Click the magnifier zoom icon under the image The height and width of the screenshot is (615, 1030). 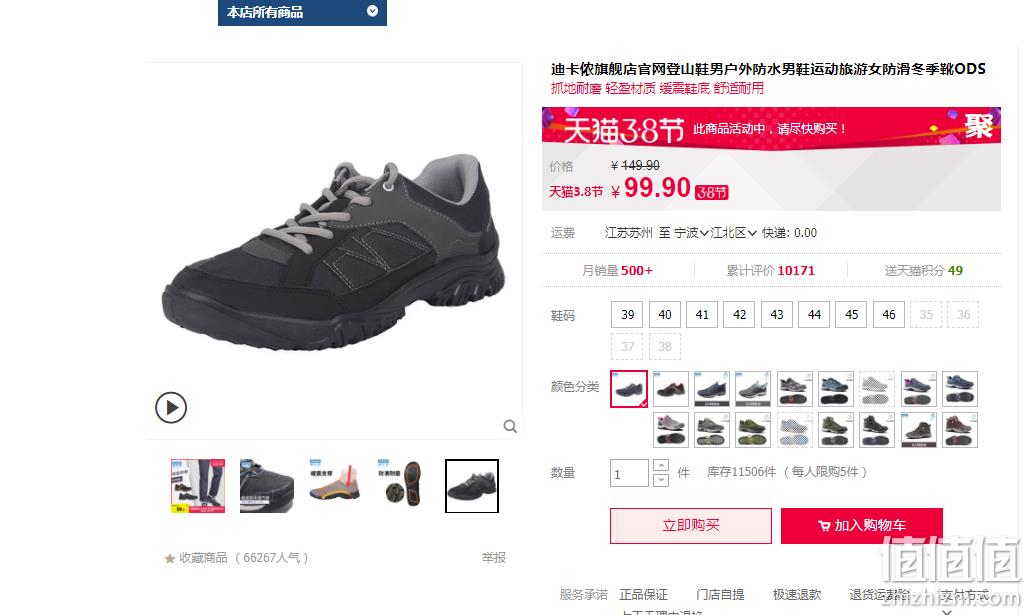coord(510,426)
